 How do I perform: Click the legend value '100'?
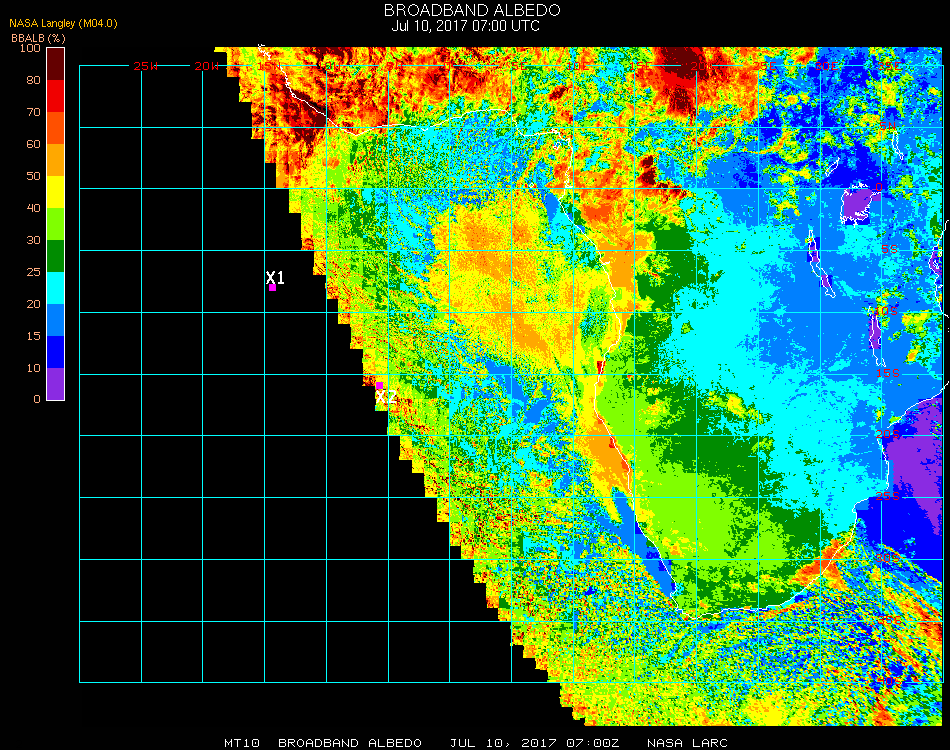pos(30,48)
